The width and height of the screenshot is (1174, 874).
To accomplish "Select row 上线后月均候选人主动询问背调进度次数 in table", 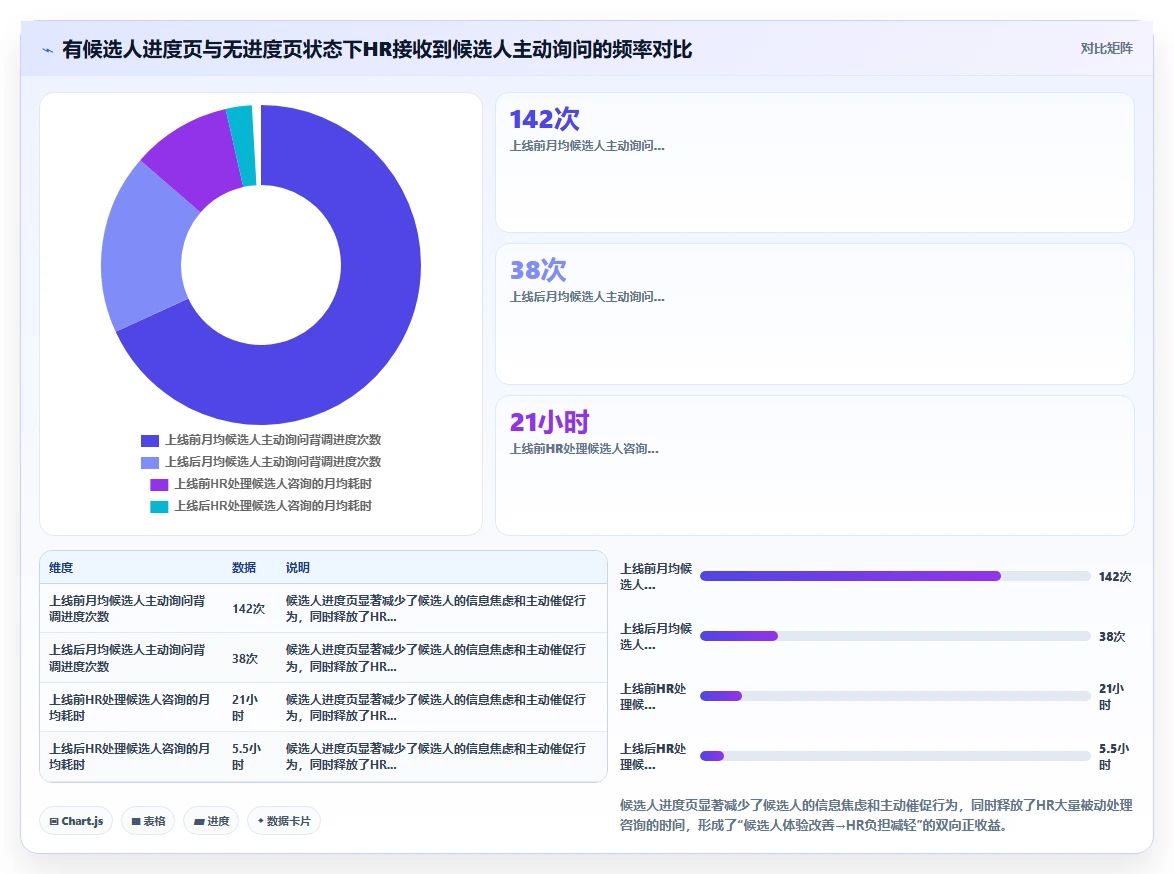I will [323, 658].
